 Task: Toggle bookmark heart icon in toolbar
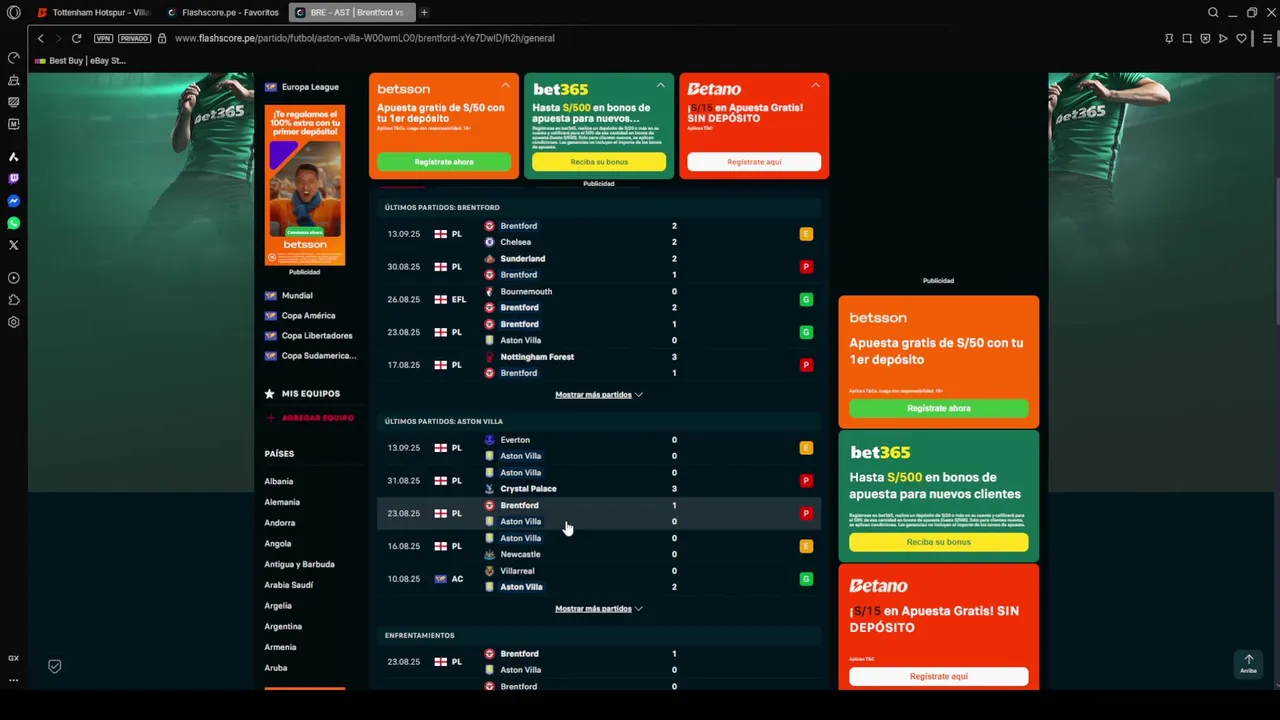[x=1241, y=38]
